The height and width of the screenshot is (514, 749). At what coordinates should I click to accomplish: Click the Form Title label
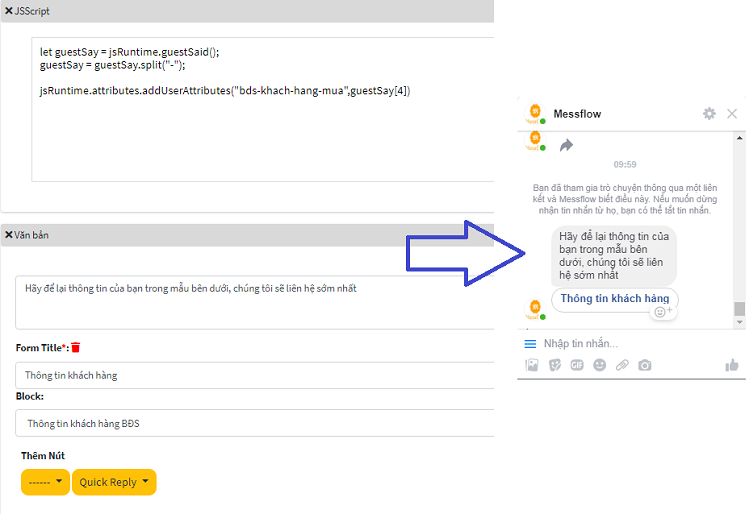pos(42,348)
